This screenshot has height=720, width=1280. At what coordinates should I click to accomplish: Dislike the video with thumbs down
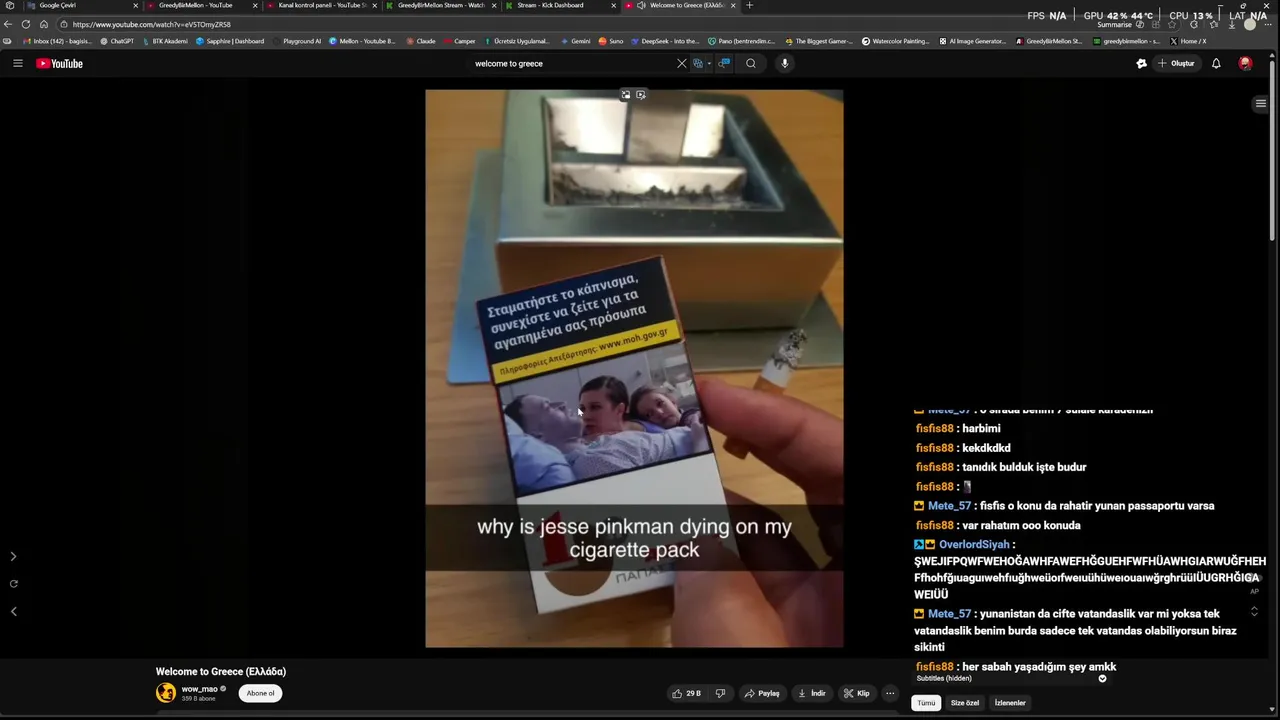point(720,693)
